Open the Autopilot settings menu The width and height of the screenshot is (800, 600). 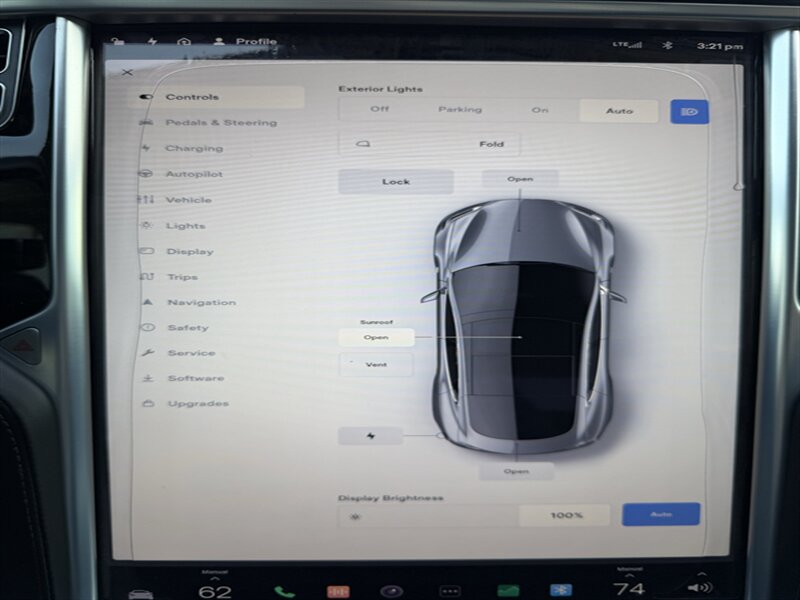(193, 174)
